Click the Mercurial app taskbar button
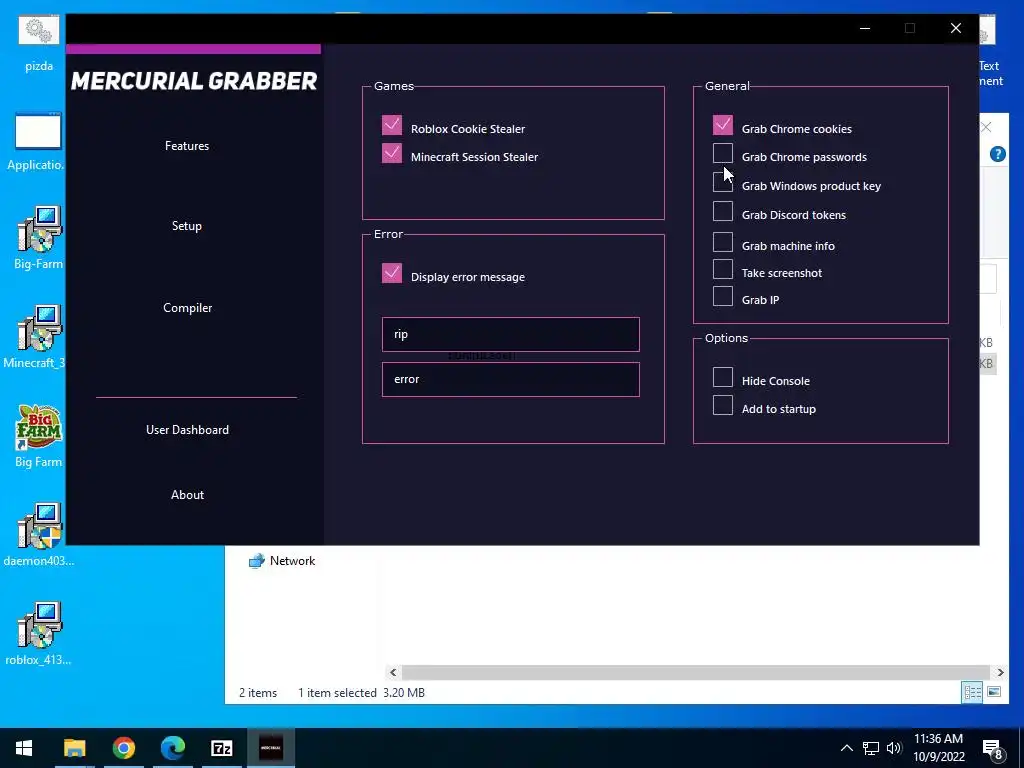Viewport: 1024px width, 768px height. 271,748
